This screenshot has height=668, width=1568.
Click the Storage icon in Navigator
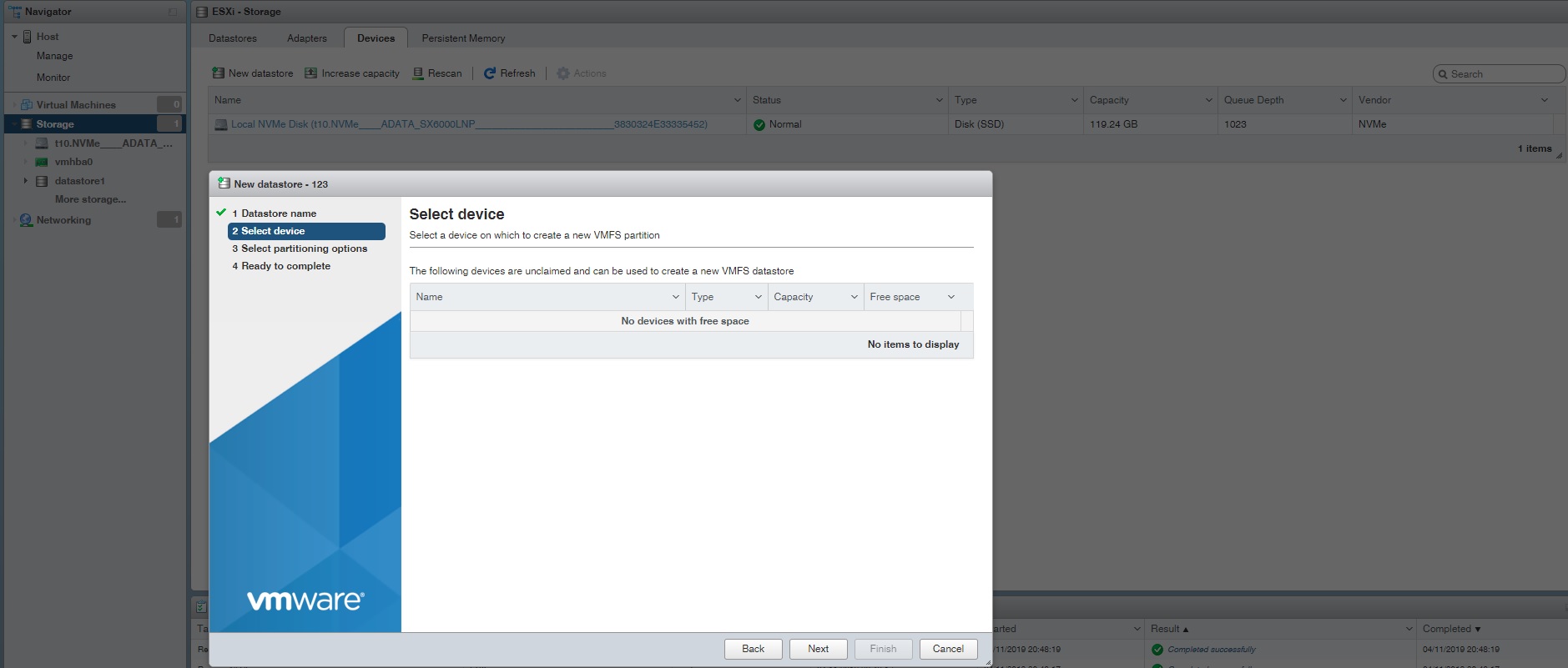click(27, 124)
